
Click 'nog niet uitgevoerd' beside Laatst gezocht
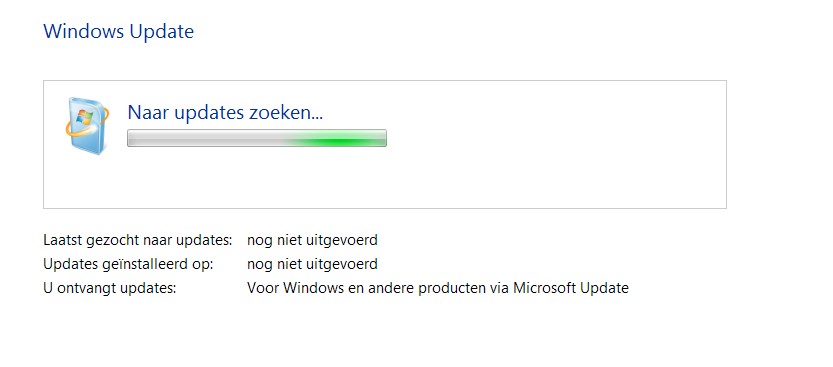pyautogui.click(x=312, y=240)
